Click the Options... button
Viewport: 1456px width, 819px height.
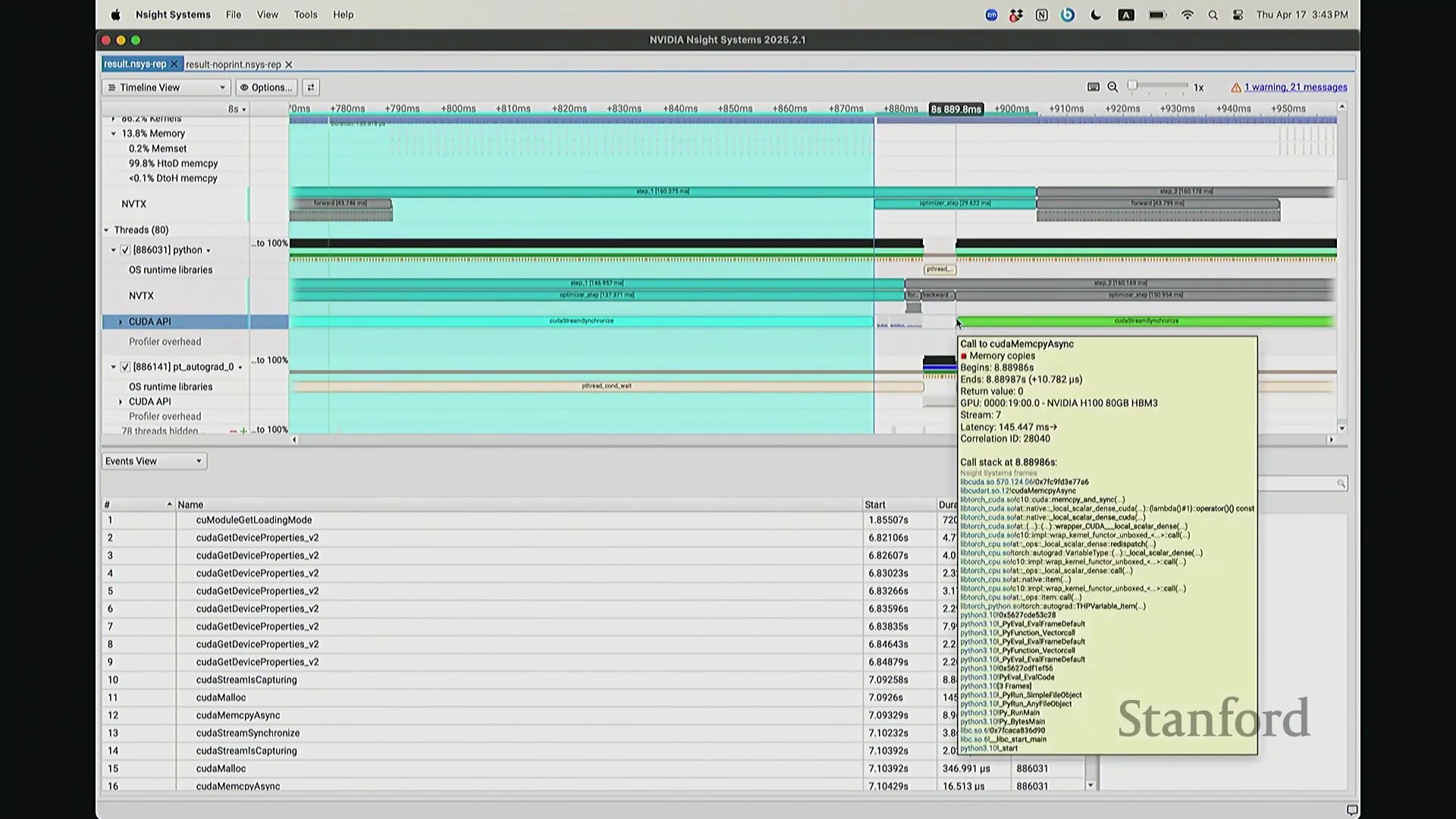coord(266,87)
